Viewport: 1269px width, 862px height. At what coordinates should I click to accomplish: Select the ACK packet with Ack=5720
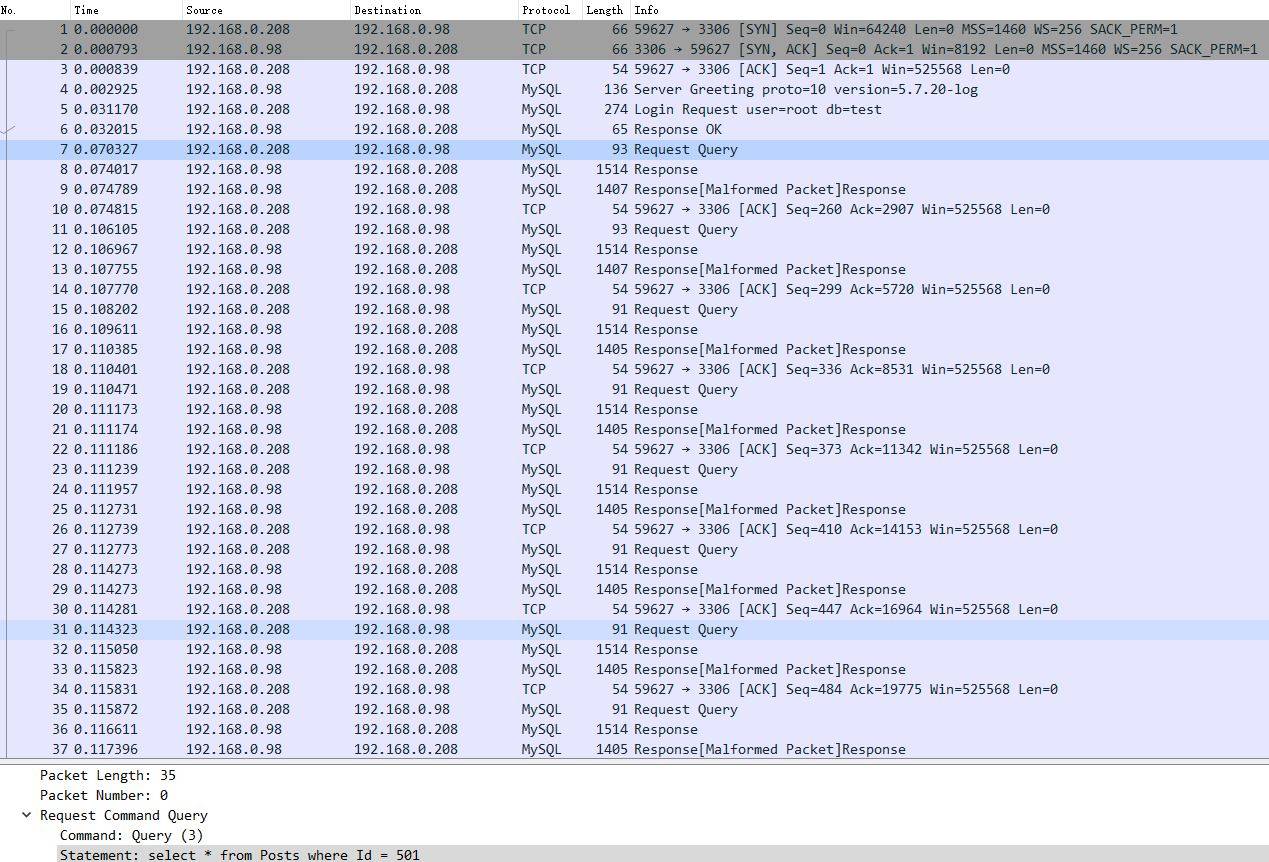(x=634, y=289)
